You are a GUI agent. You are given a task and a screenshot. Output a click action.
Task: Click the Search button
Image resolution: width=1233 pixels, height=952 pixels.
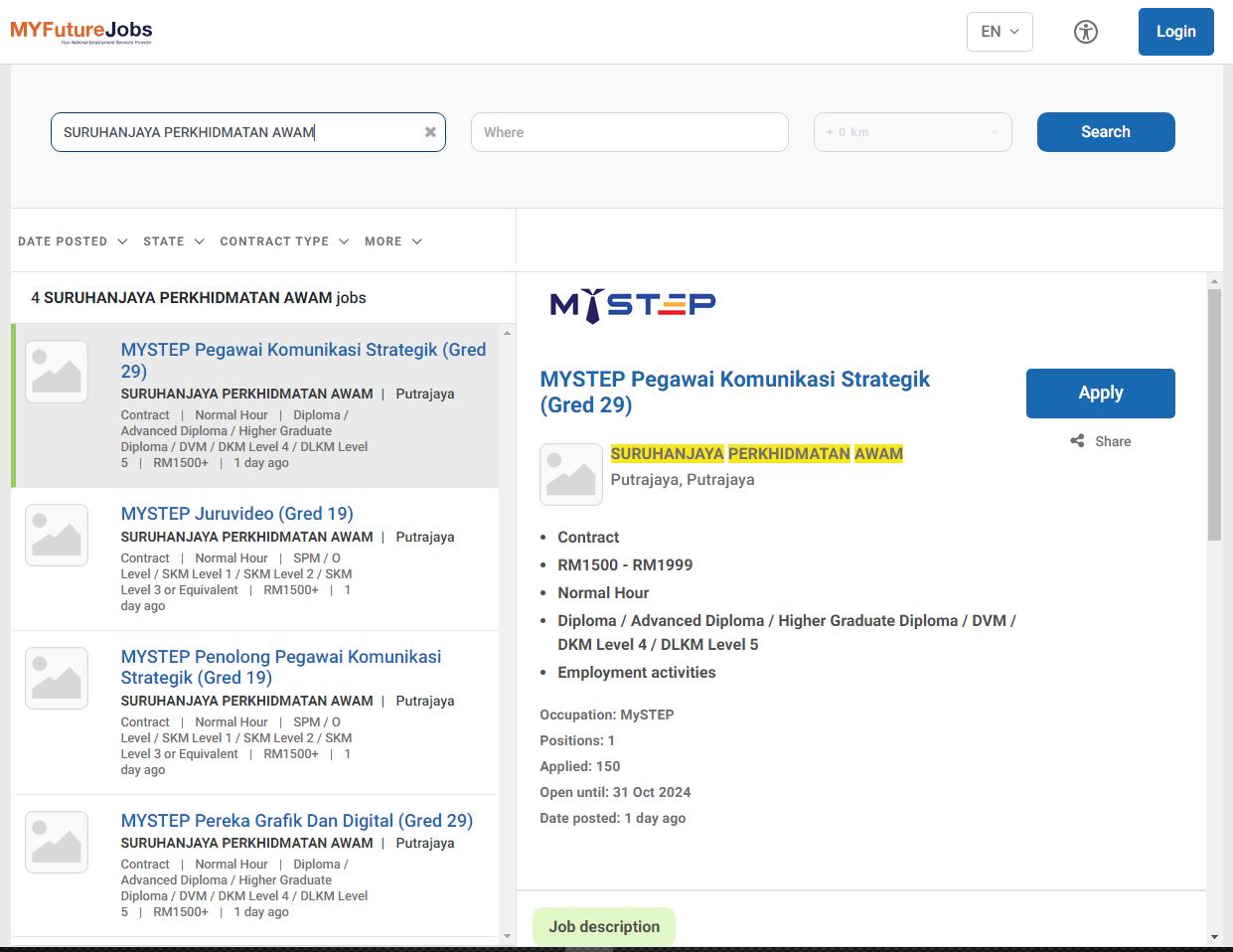point(1106,132)
